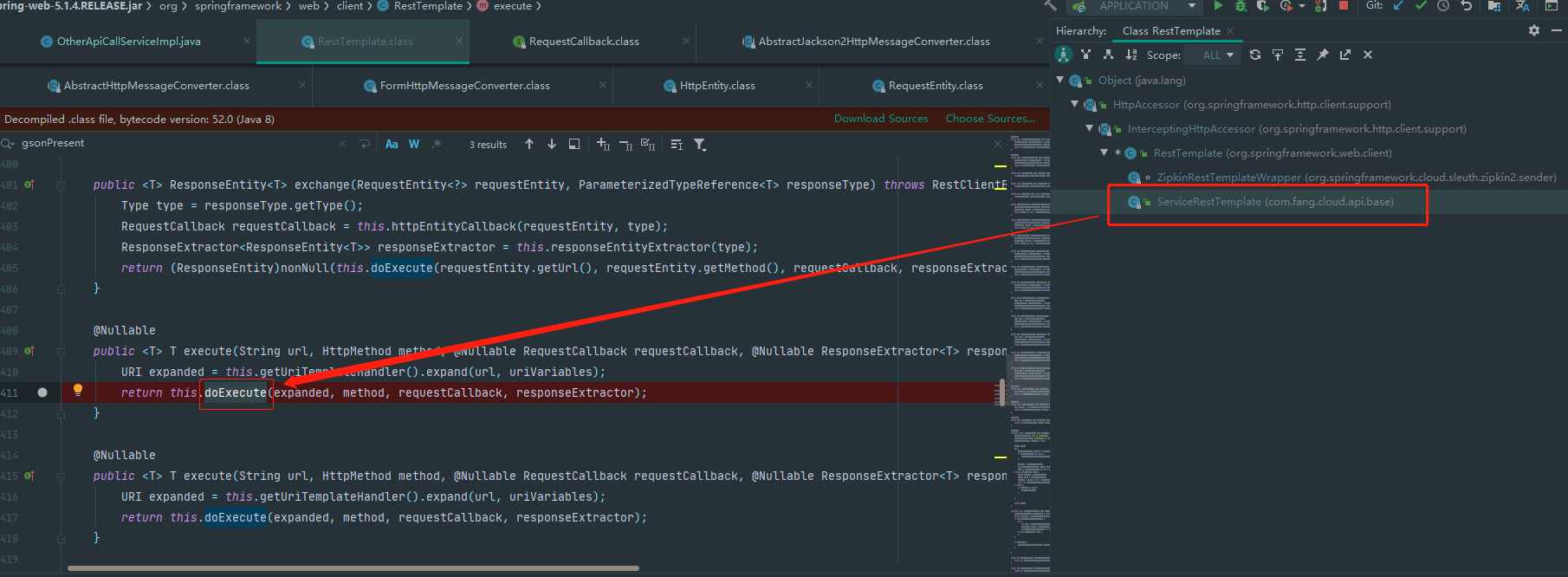Image resolution: width=1568 pixels, height=577 pixels.
Task: Collapse HttpAccessor tree node
Action: (1075, 104)
